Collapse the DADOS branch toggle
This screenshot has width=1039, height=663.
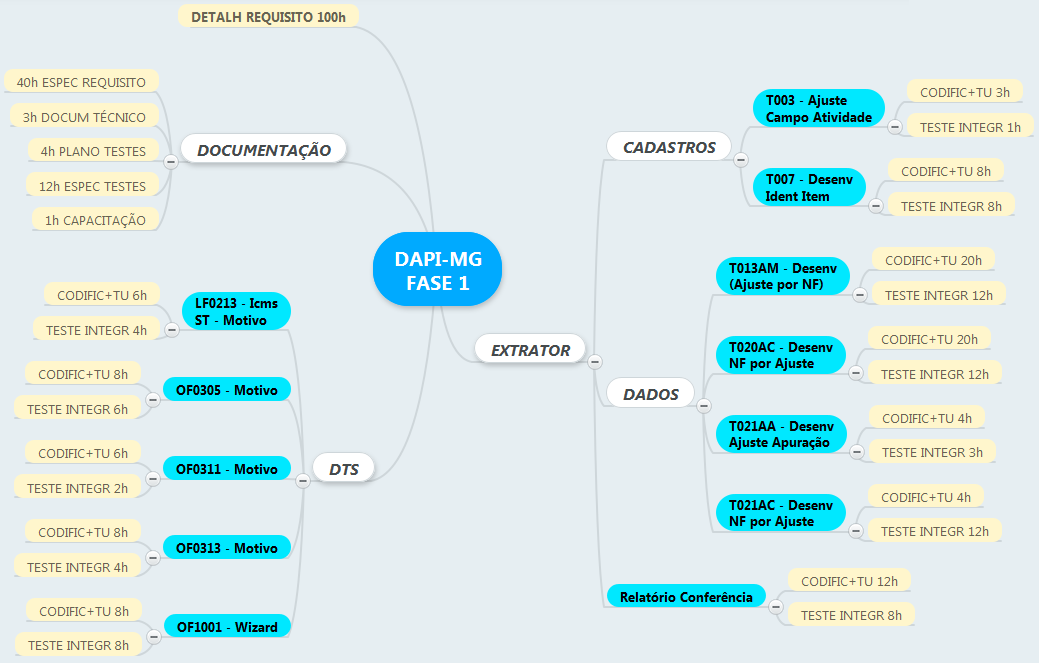point(704,405)
